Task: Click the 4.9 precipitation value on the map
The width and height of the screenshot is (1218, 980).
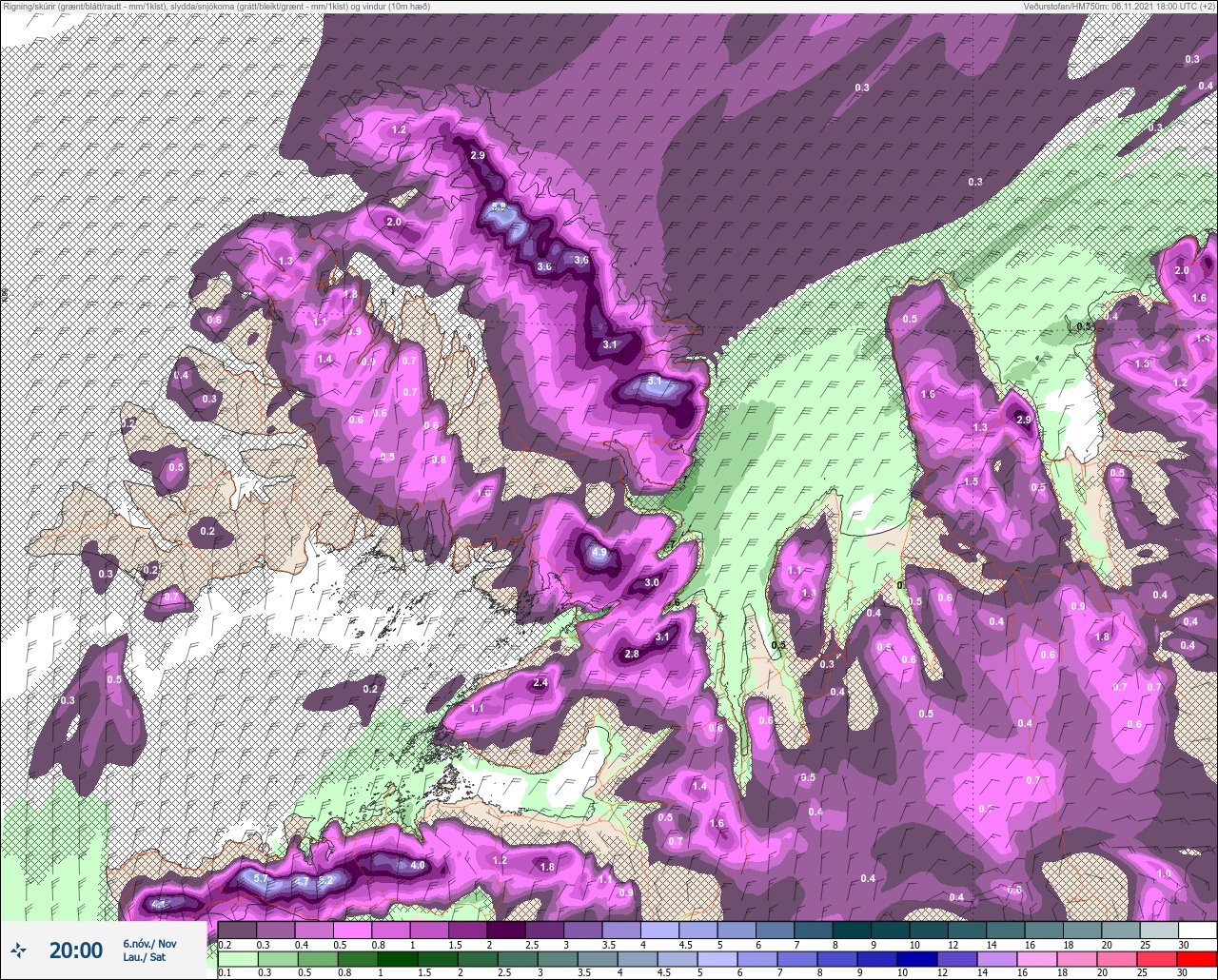Action: 599,552
